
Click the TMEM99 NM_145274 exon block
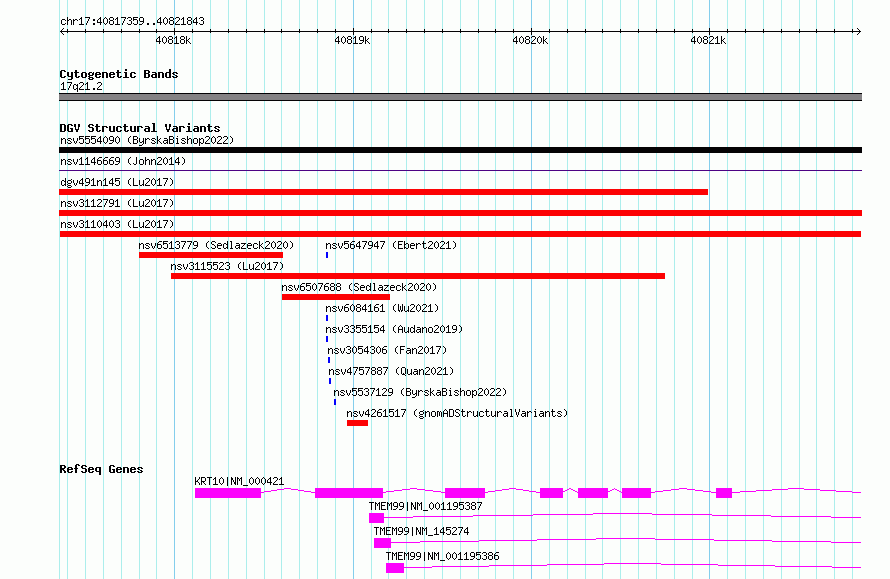383,543
